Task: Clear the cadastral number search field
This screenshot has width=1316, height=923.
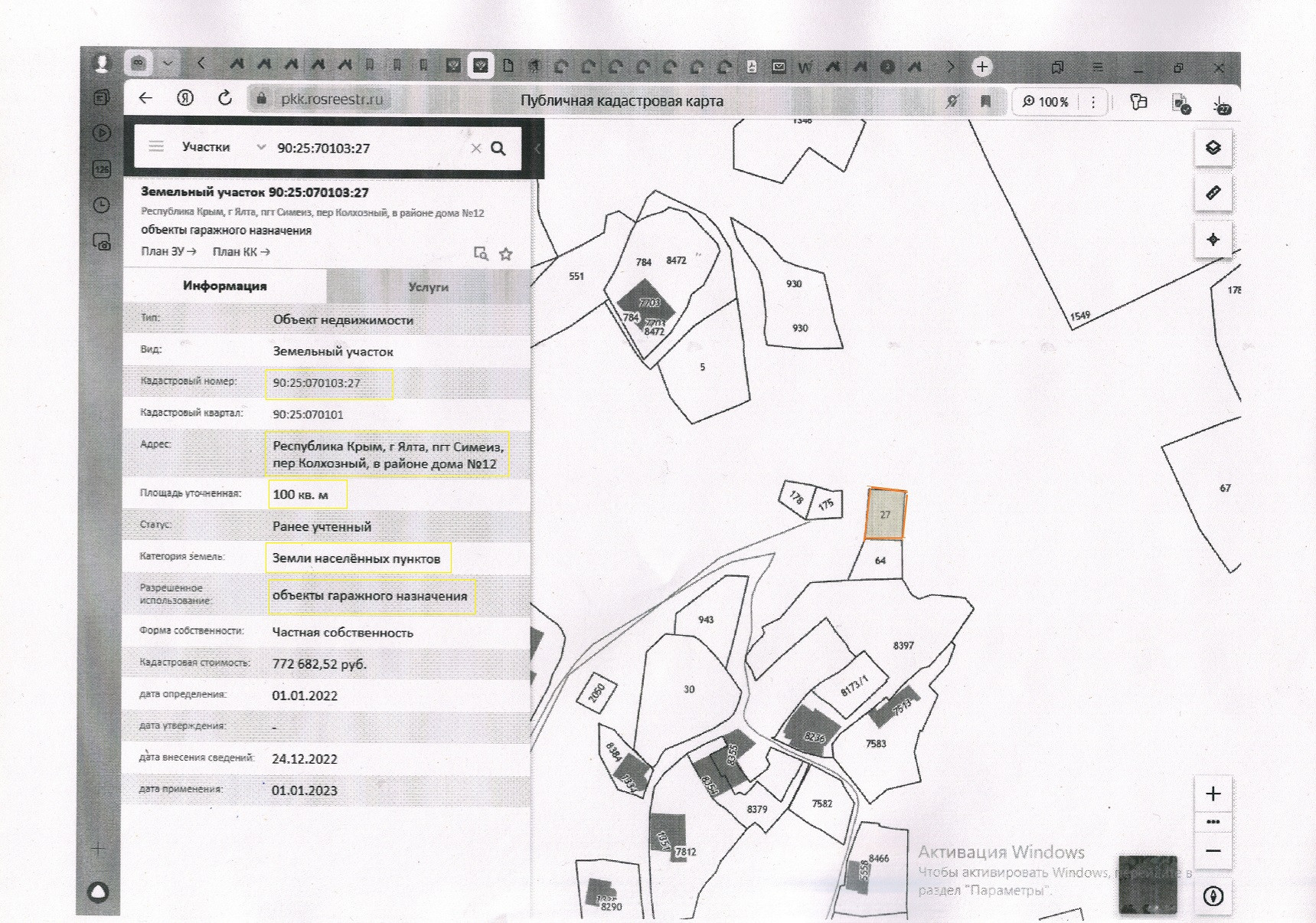Action: tap(475, 149)
